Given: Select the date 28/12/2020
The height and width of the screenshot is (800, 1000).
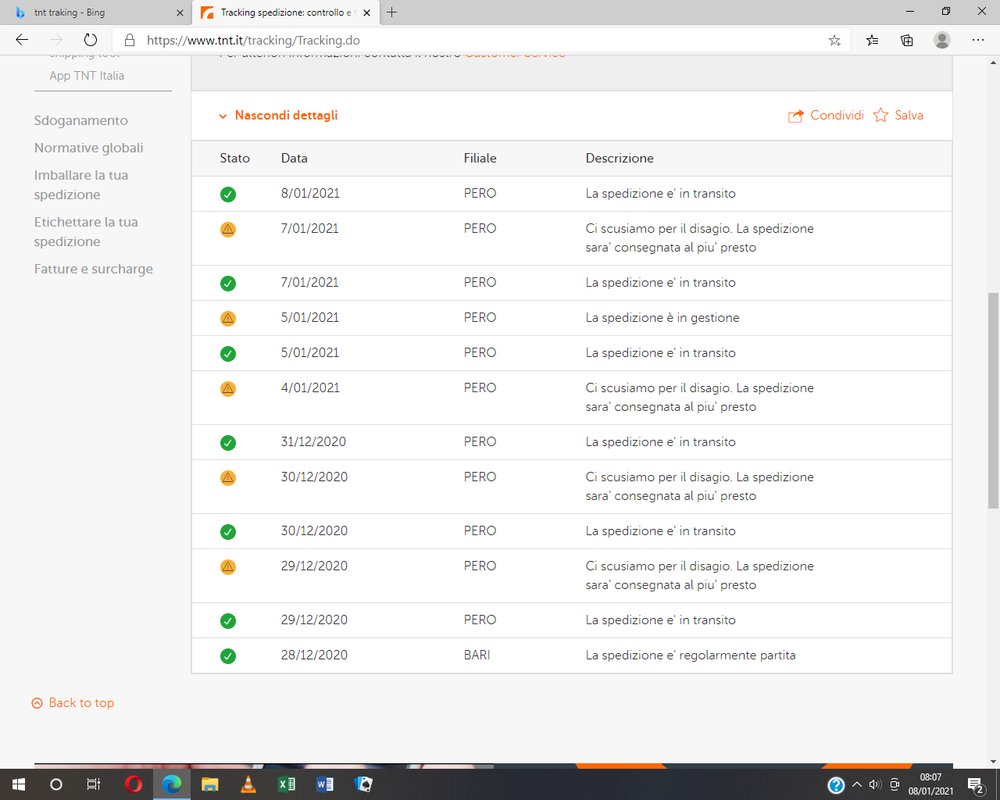Looking at the screenshot, I should [x=314, y=655].
